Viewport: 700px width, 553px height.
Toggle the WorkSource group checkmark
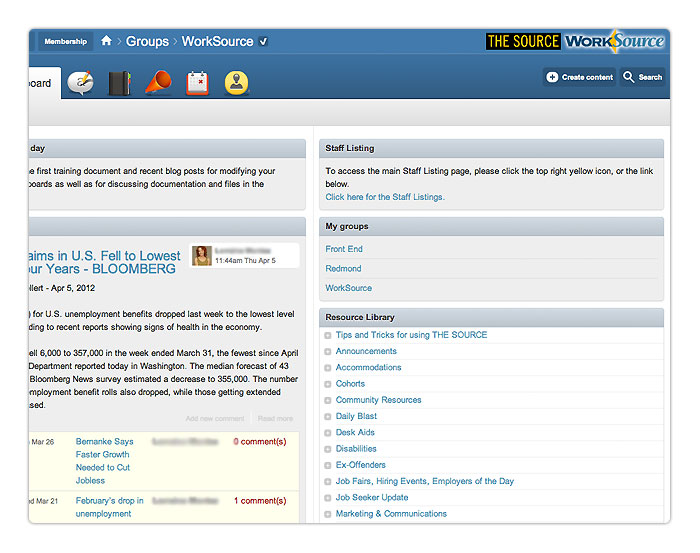point(263,42)
